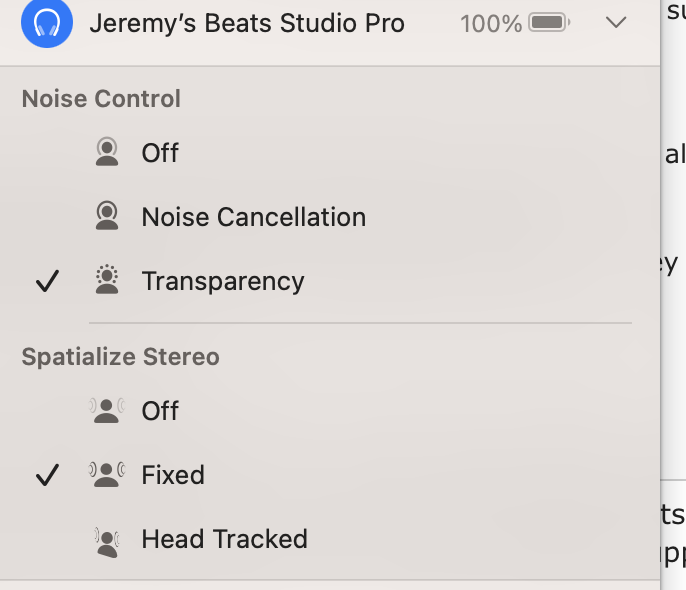Select the Transparency text label

point(222,282)
